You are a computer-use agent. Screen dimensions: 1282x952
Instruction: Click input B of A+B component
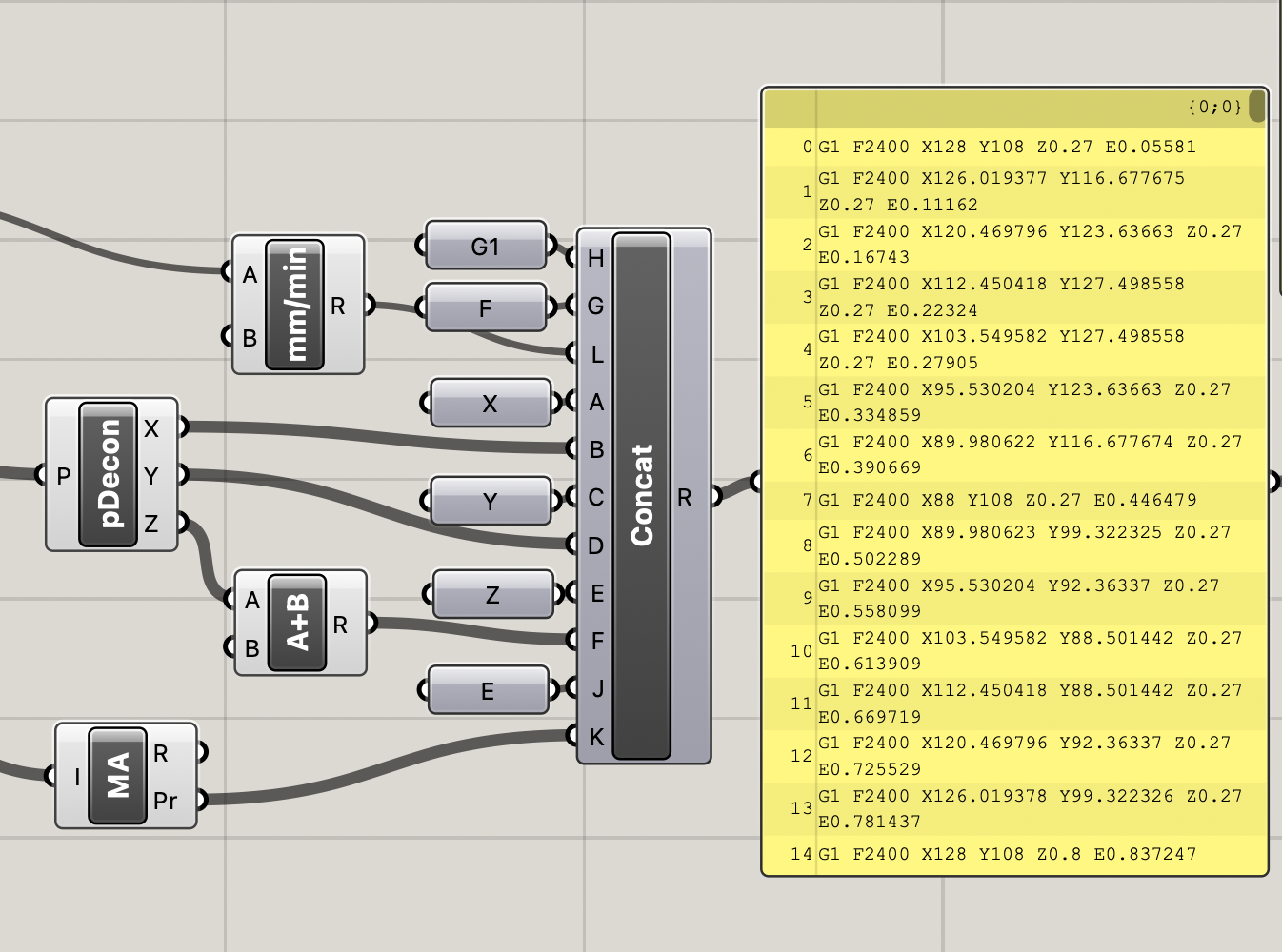coord(251,647)
